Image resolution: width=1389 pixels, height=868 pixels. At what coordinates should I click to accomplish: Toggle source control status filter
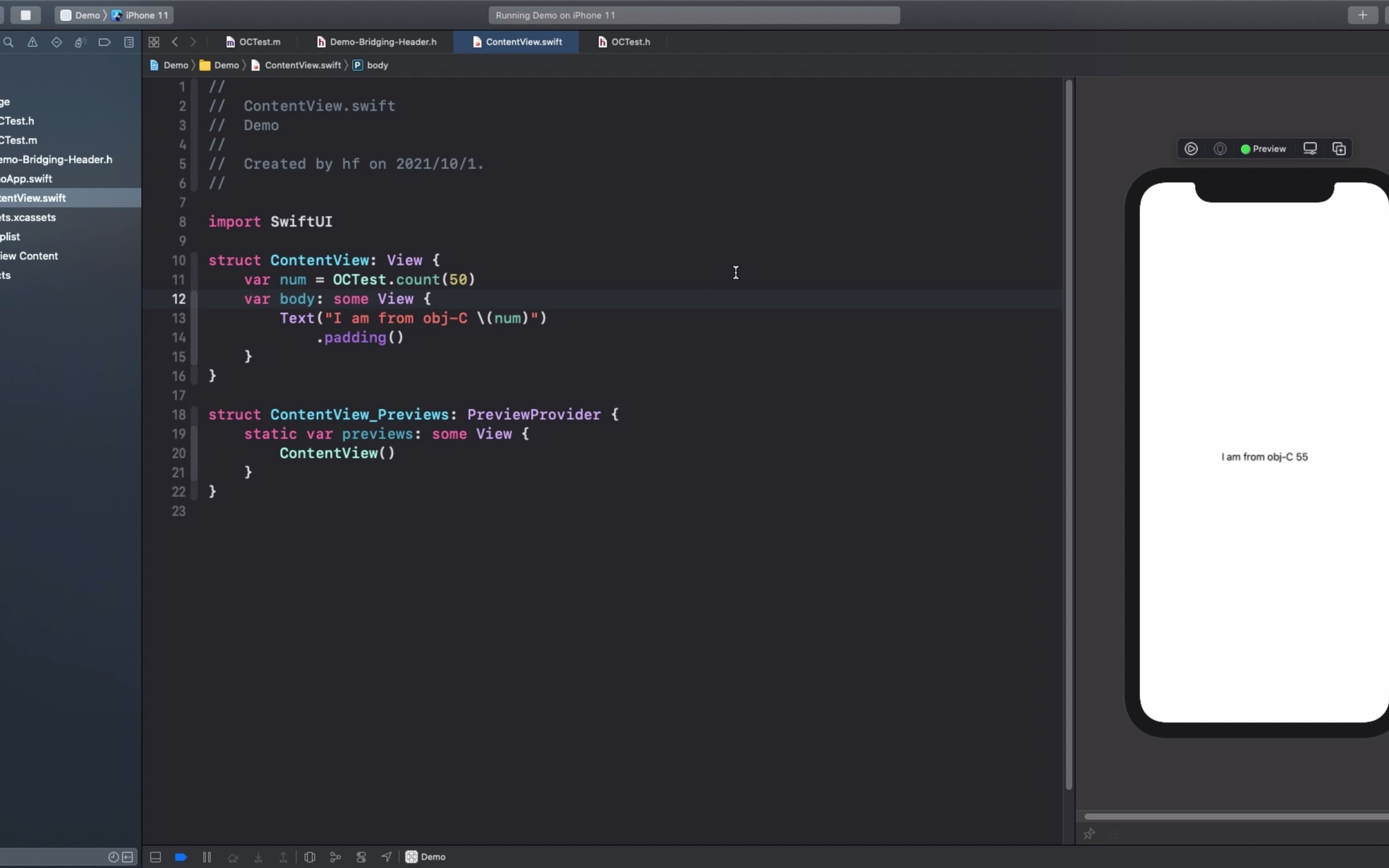coord(127,857)
